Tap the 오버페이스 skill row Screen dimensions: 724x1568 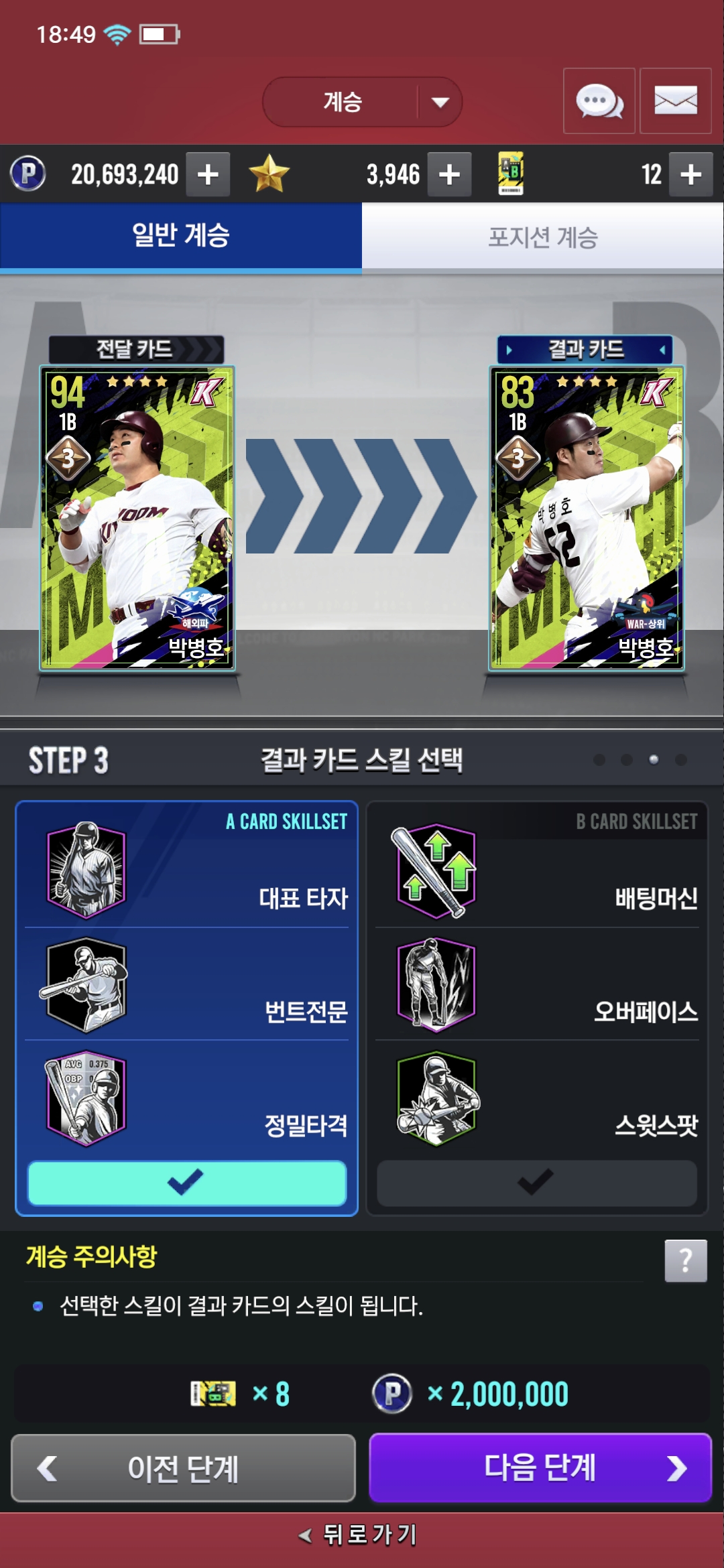coord(537,984)
